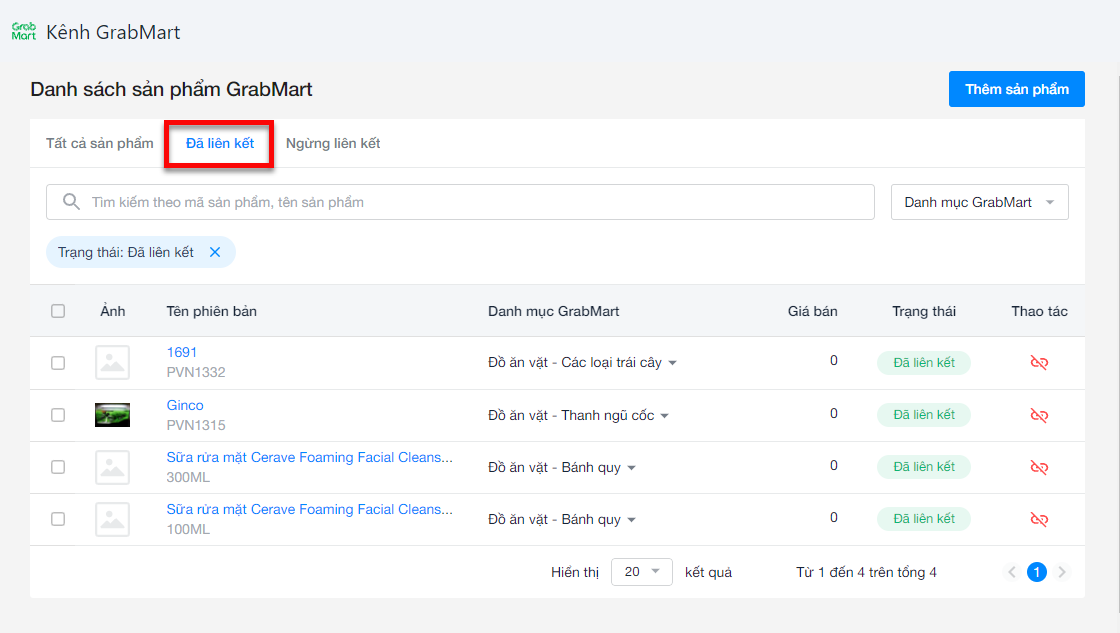Select the Cerave 100ML row checkbox
This screenshot has height=633, width=1120.
pyautogui.click(x=58, y=519)
